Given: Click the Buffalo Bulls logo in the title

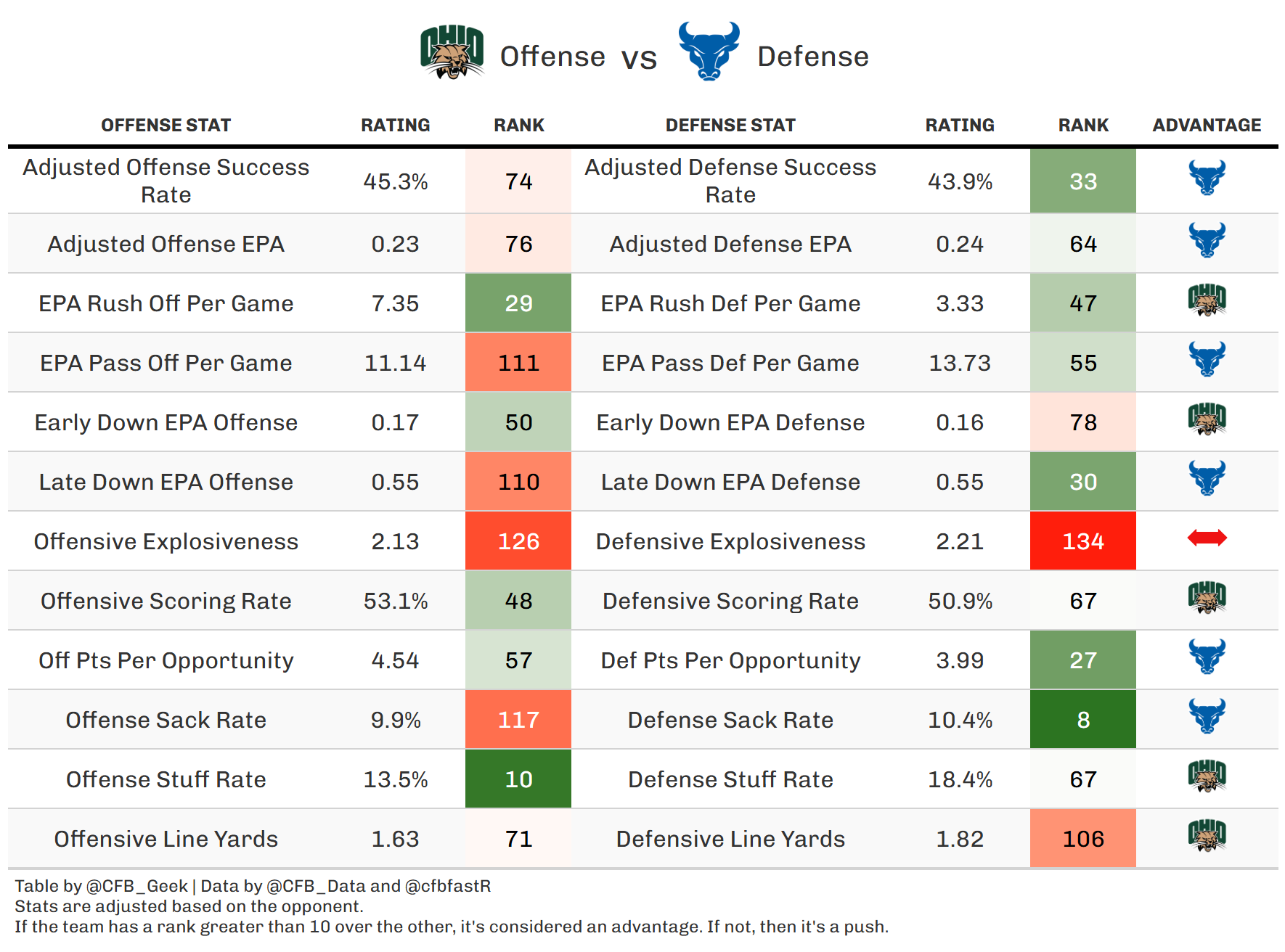Looking at the screenshot, I should (709, 51).
